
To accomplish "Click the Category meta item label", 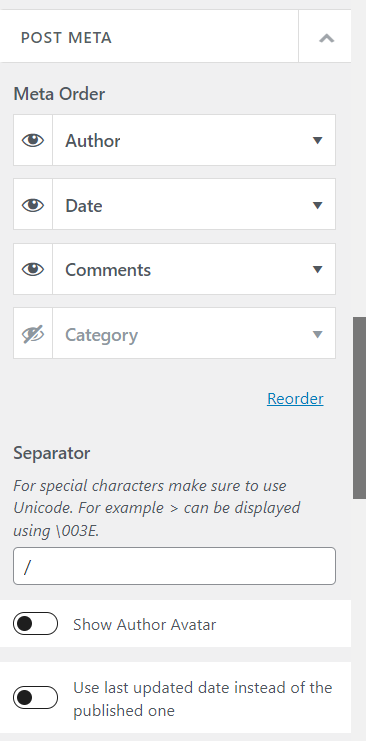I will click(102, 335).
